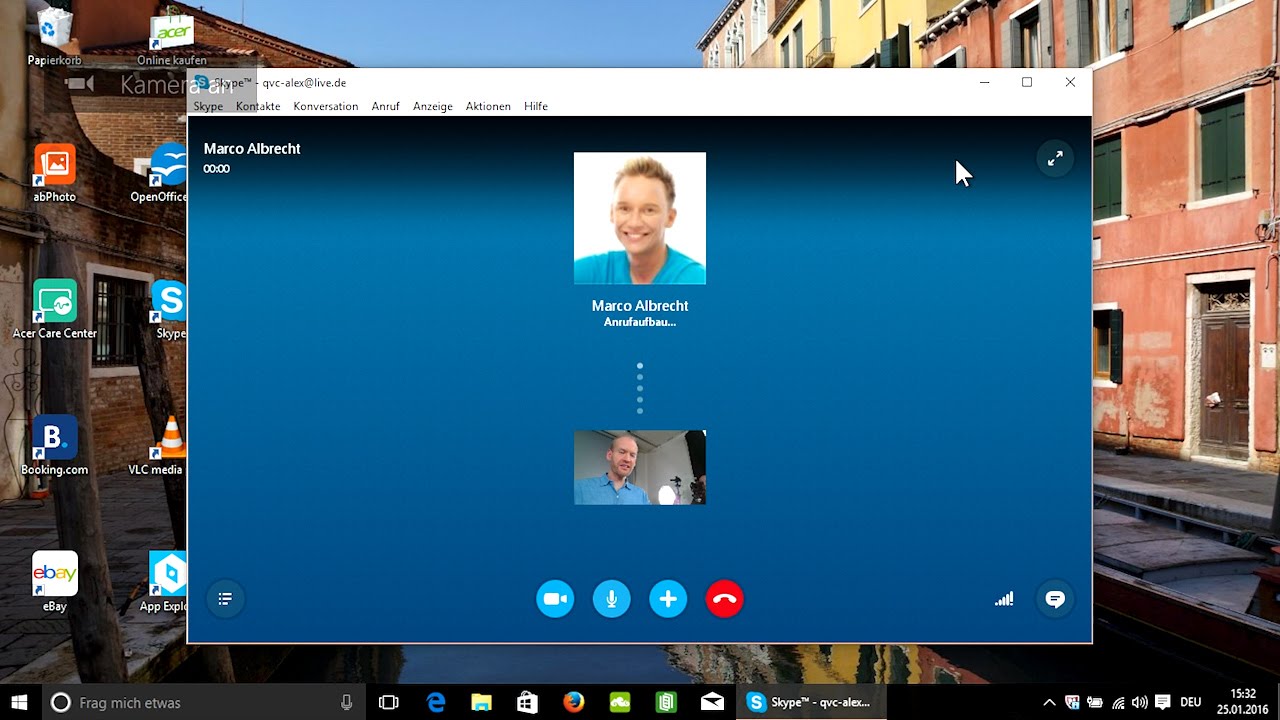Open the Action Center notifications icon

coord(1163,703)
